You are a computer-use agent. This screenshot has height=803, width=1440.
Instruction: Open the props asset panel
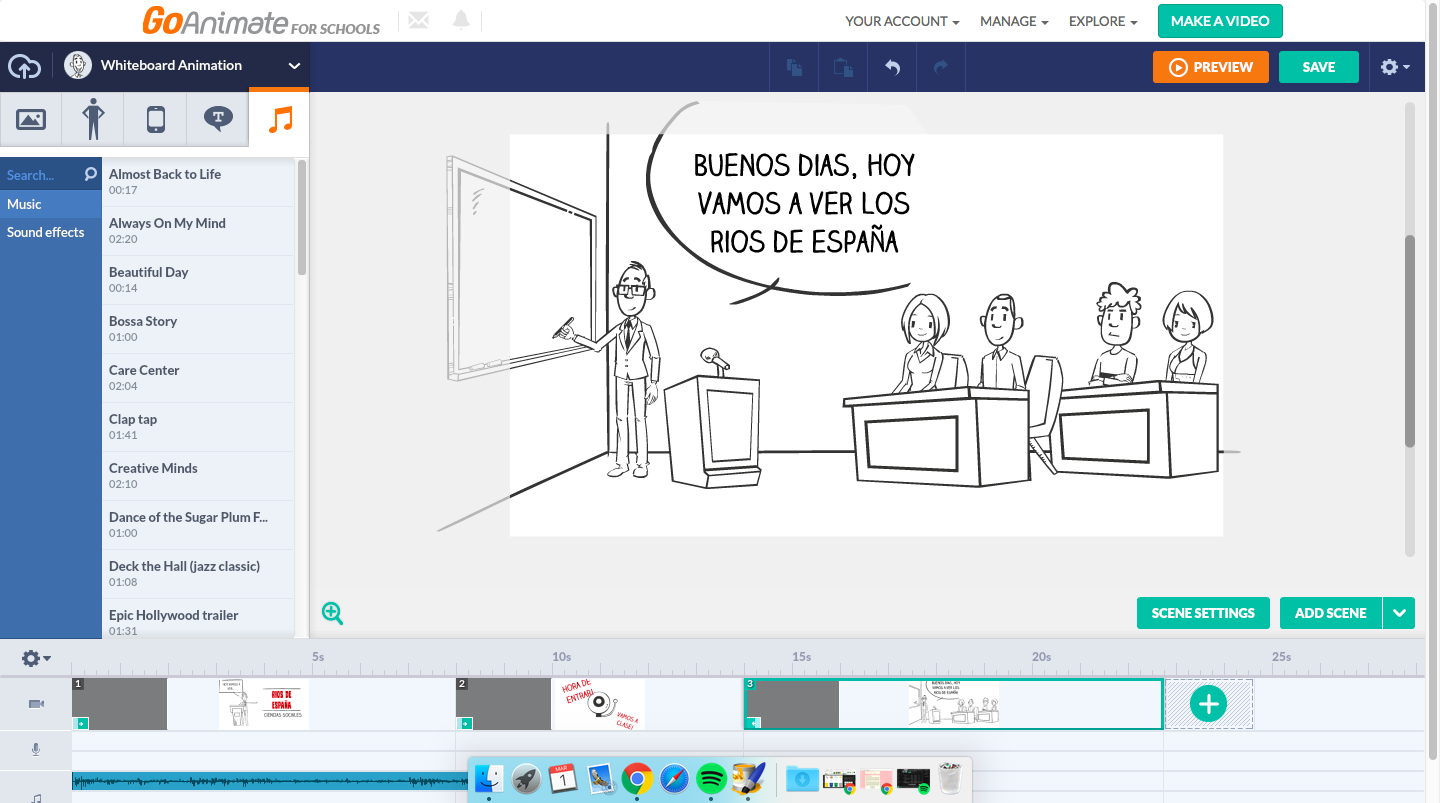[154, 119]
